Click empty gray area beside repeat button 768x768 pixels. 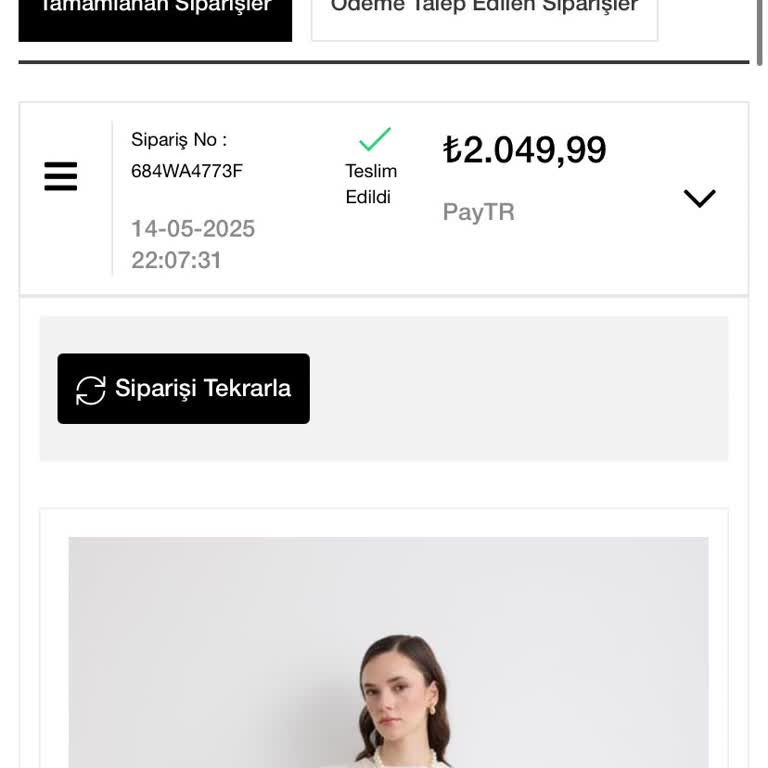tap(520, 389)
